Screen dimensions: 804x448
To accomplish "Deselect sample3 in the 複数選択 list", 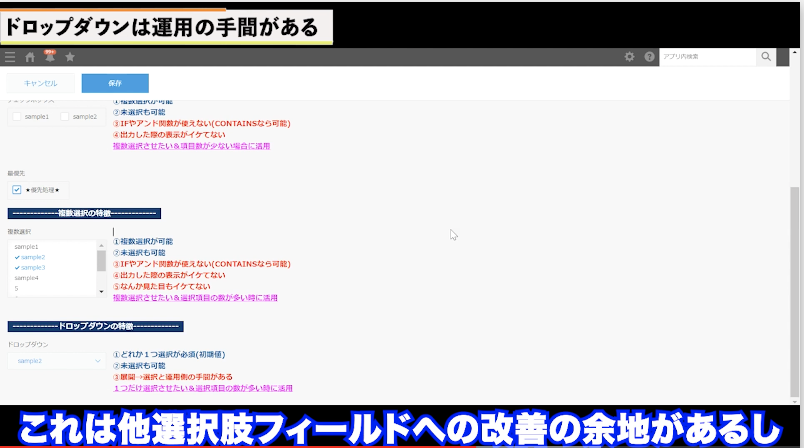I will click(33, 267).
